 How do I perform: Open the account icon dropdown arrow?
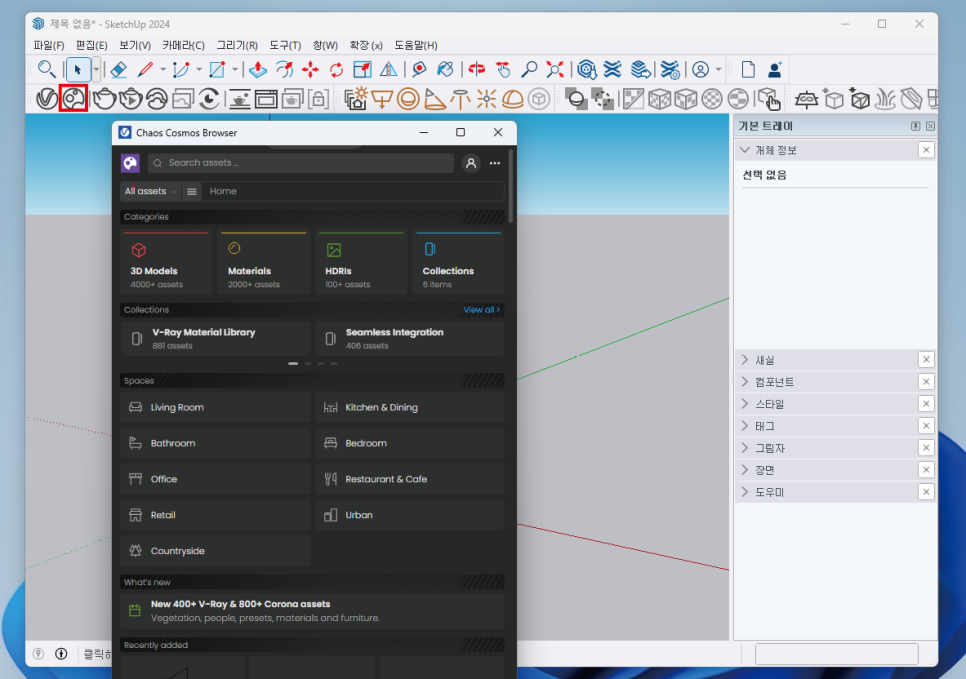[718, 70]
